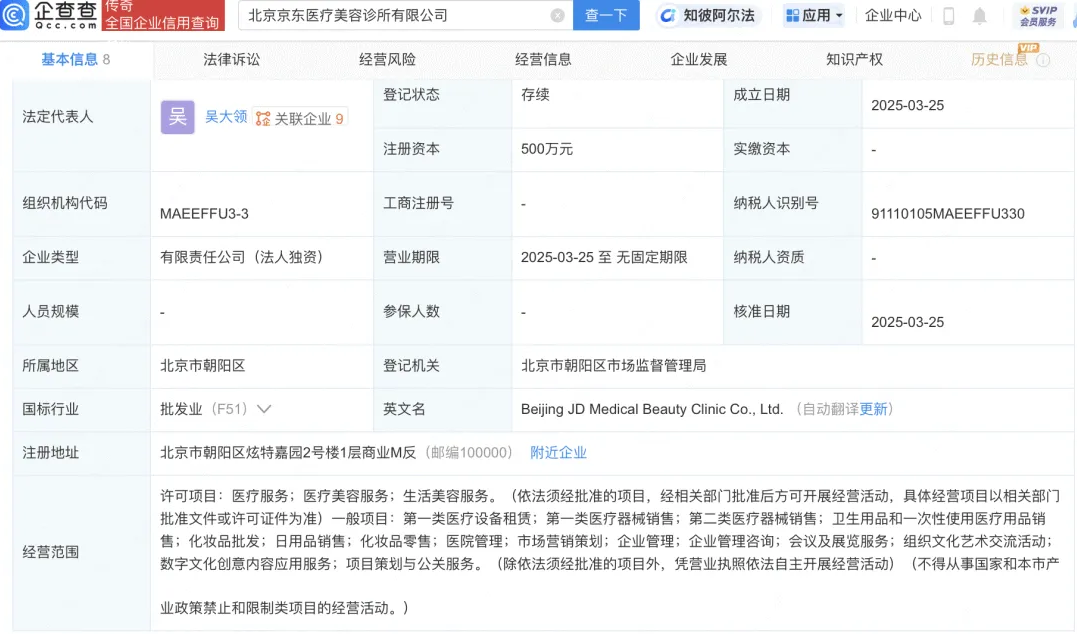Select organization code MAEEFFU3-3

pyautogui.click(x=204, y=214)
